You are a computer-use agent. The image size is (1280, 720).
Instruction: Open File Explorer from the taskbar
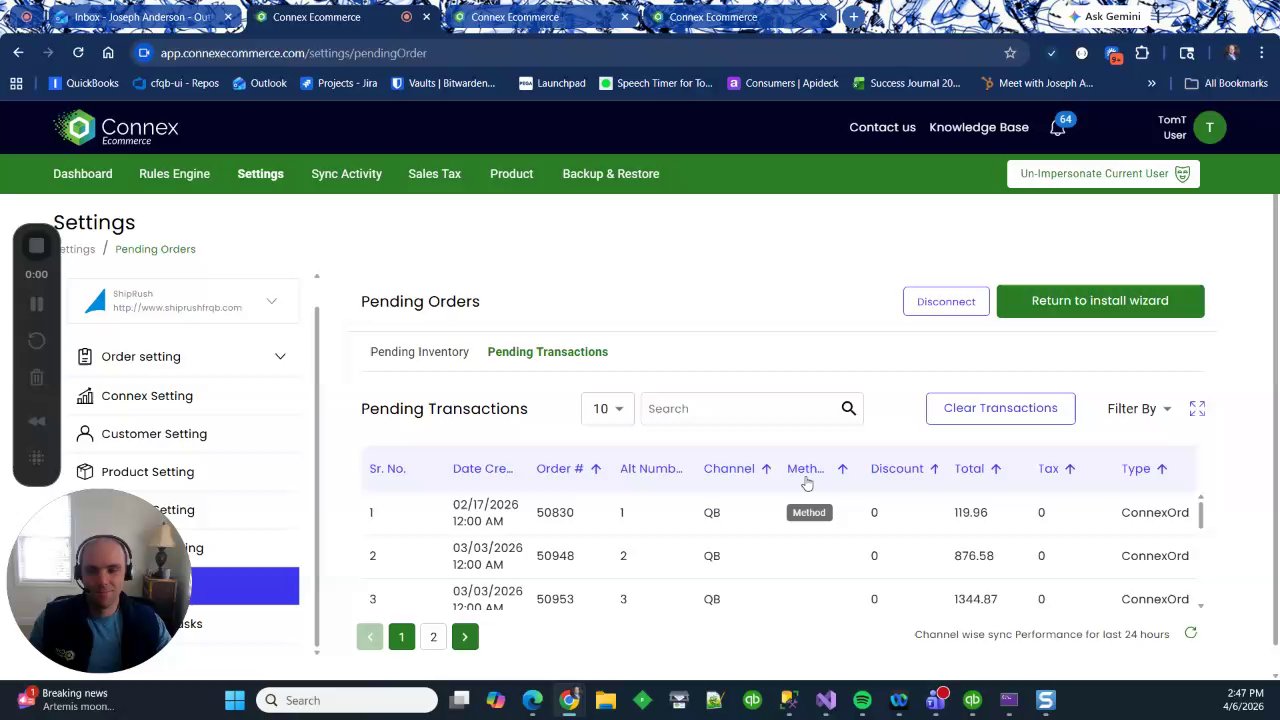(605, 700)
